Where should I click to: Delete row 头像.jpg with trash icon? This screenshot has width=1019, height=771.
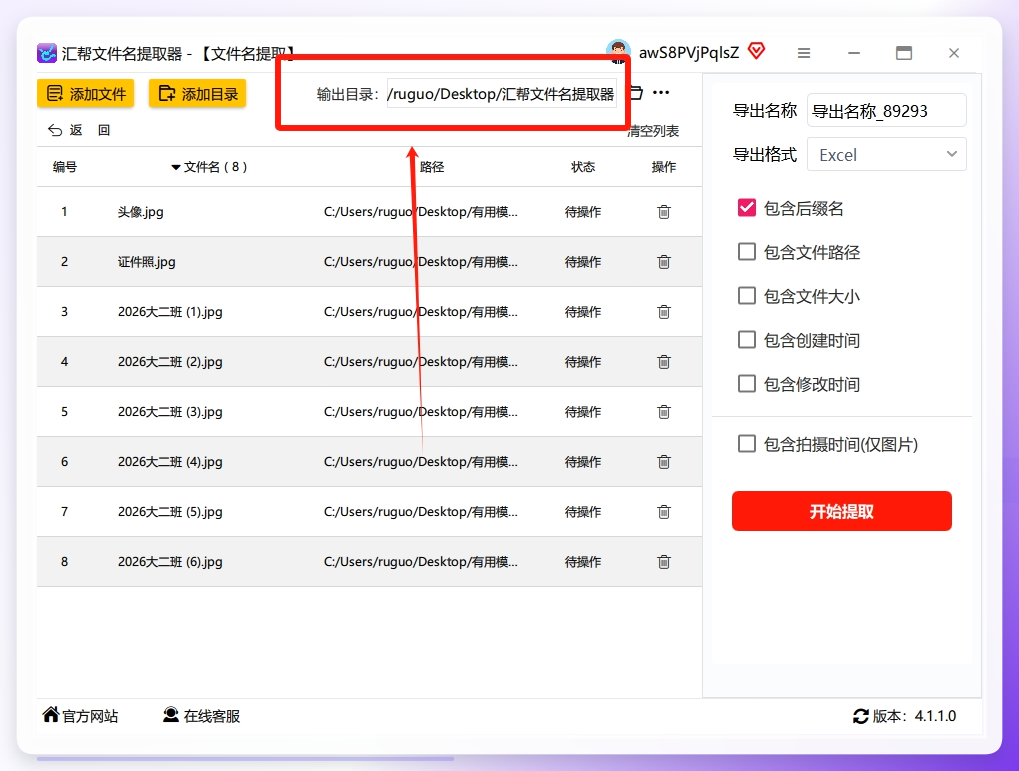click(664, 212)
